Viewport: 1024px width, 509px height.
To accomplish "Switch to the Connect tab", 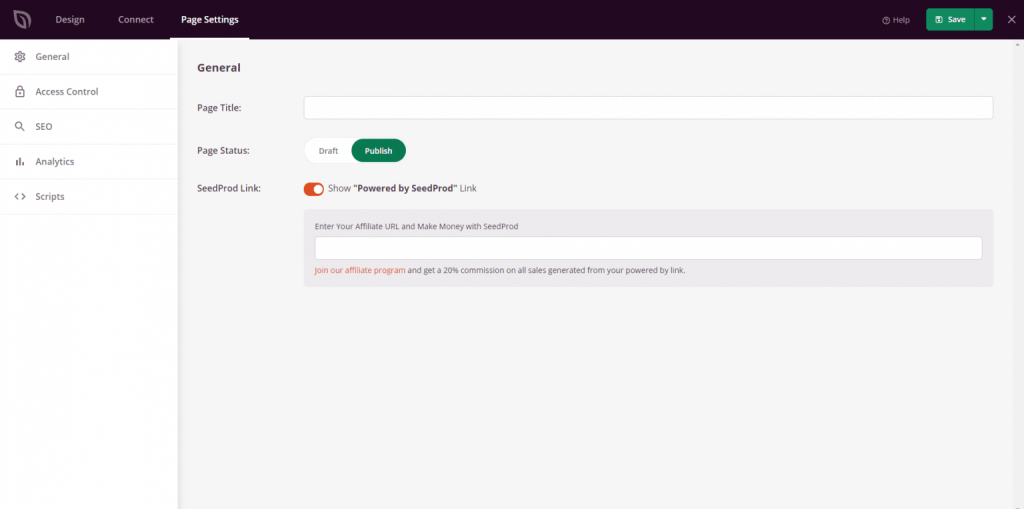I will (x=136, y=20).
